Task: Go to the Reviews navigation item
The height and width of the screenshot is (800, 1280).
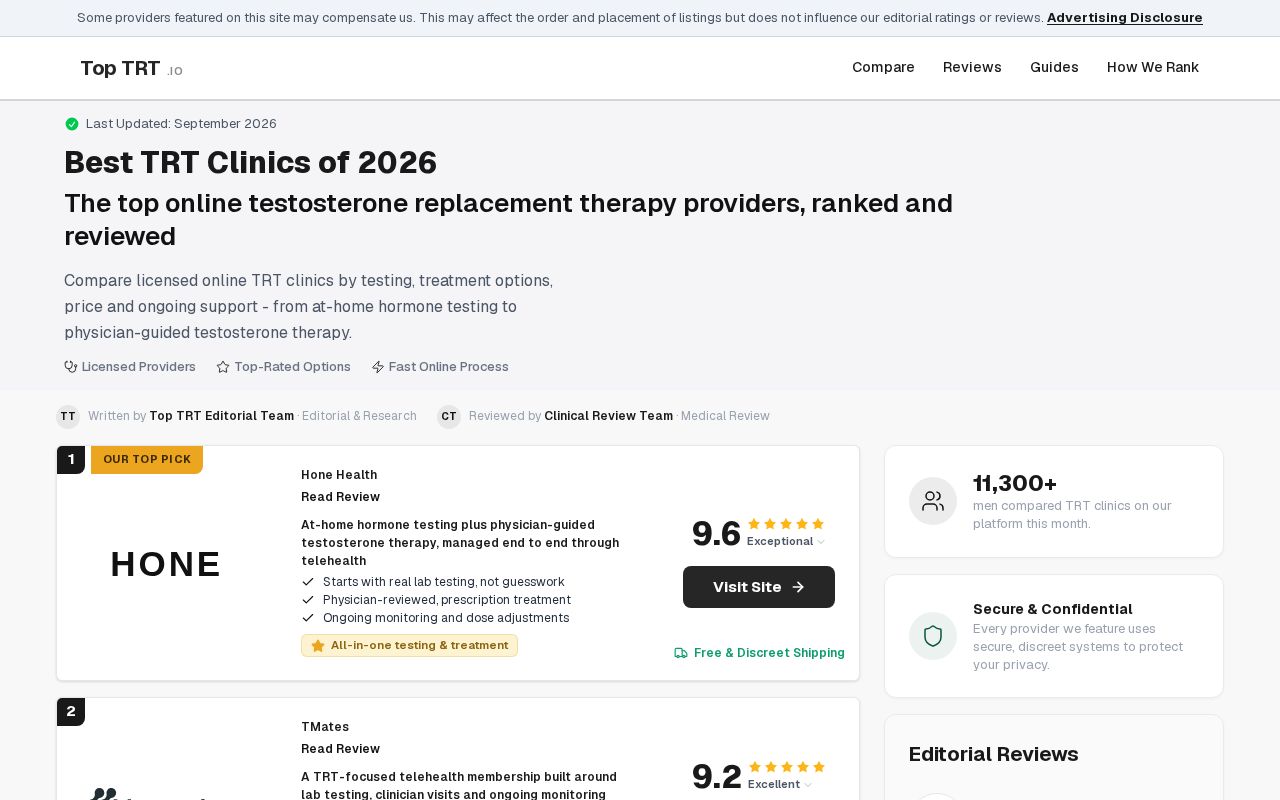Action: coord(972,68)
